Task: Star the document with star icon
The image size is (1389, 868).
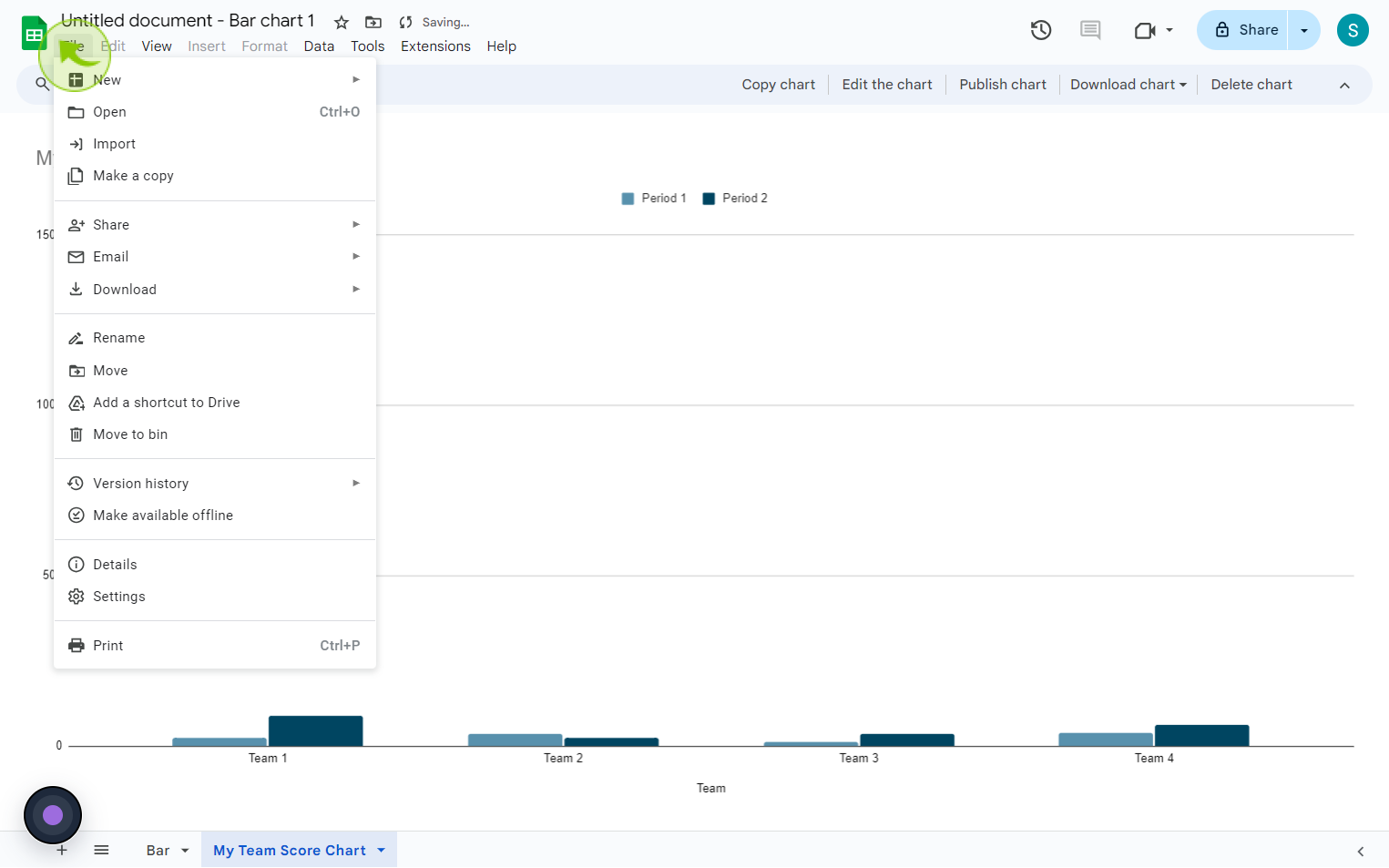Action: (342, 22)
